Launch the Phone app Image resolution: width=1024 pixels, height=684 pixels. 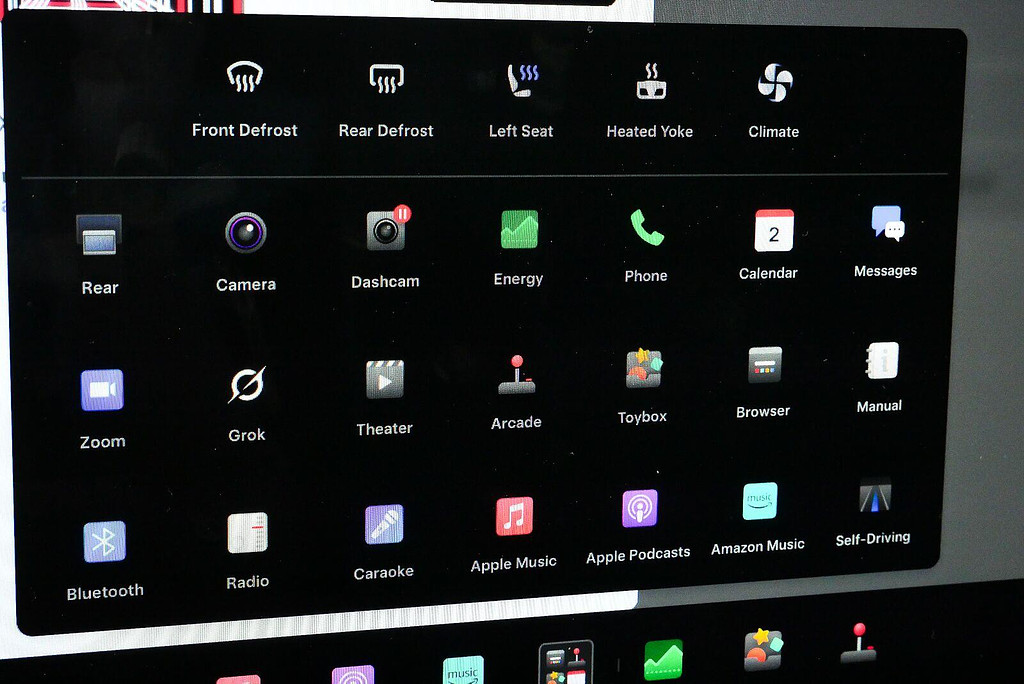tap(646, 246)
